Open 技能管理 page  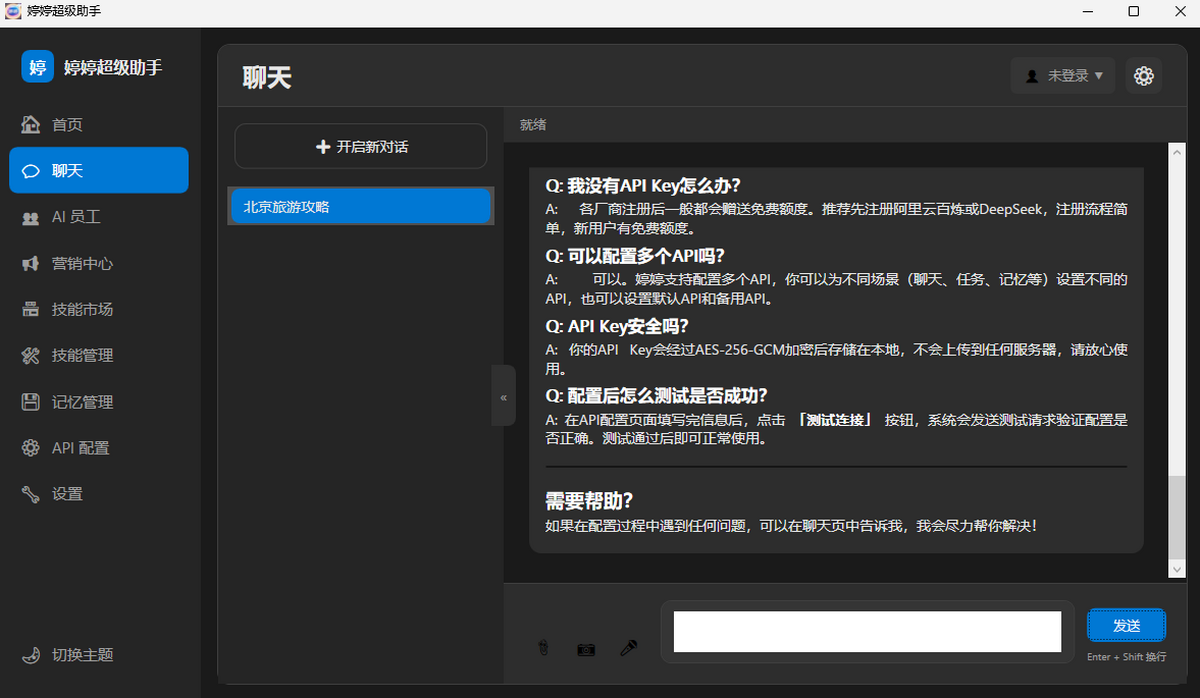[x=99, y=355]
